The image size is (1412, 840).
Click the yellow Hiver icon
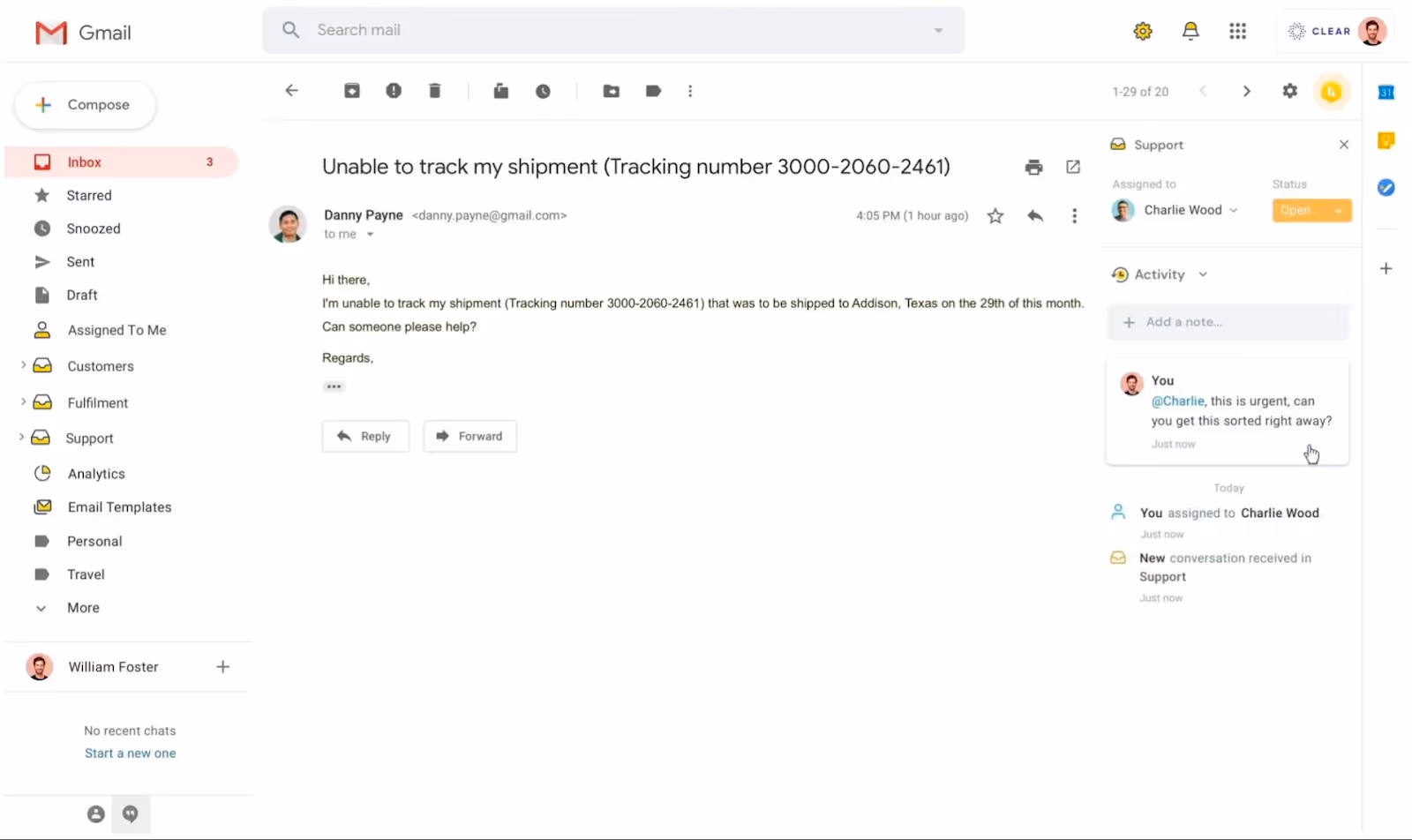[x=1332, y=91]
